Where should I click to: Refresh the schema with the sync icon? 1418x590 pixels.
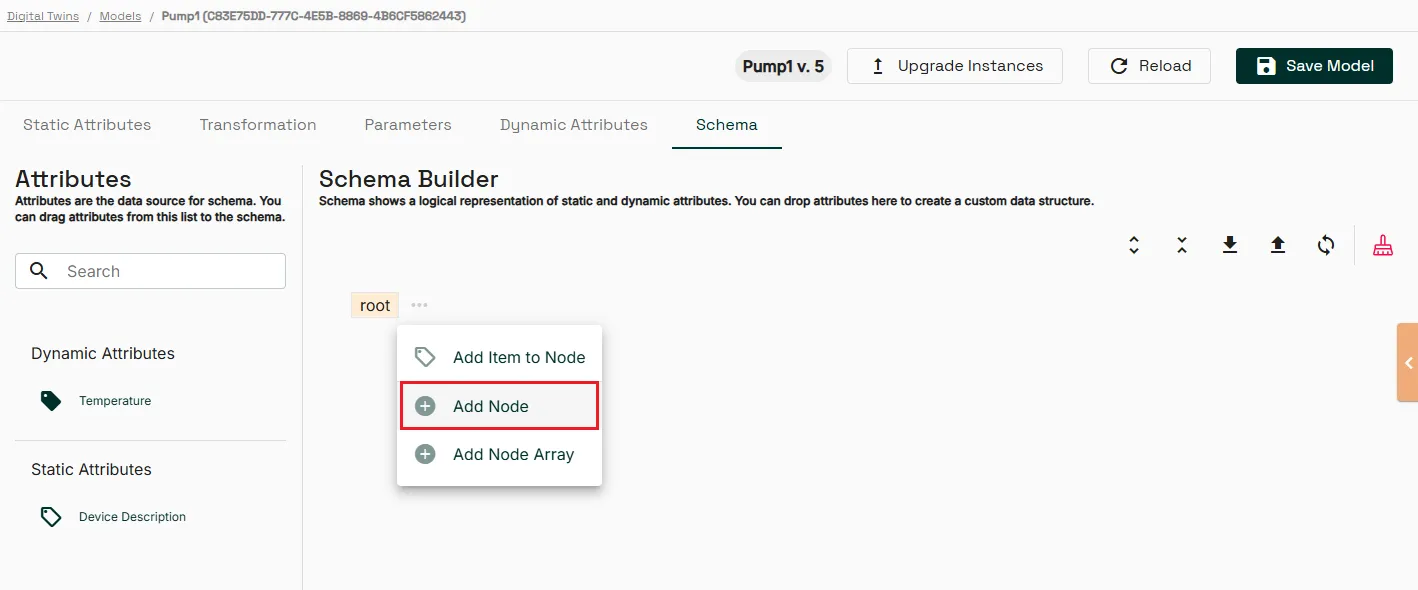1326,245
